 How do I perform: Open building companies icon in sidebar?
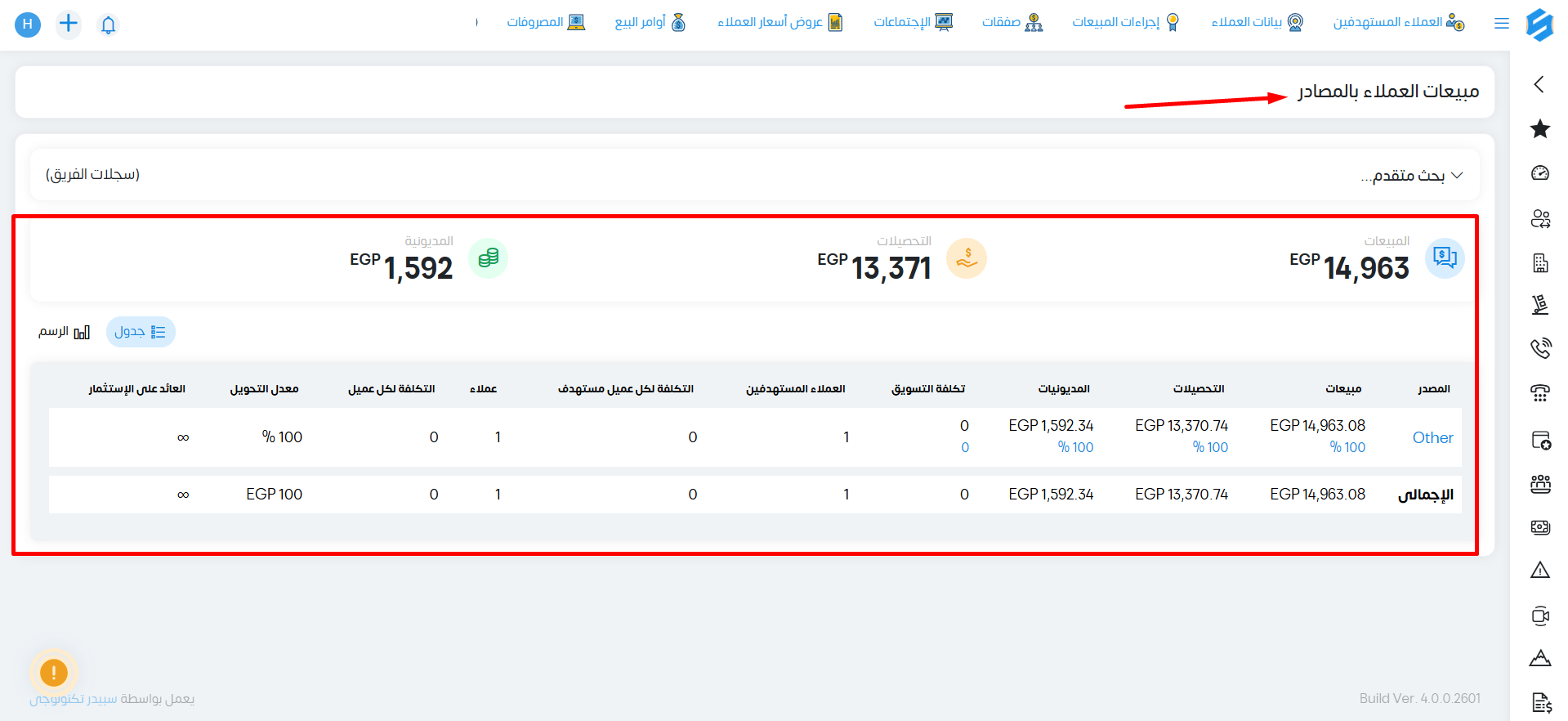(x=1540, y=262)
